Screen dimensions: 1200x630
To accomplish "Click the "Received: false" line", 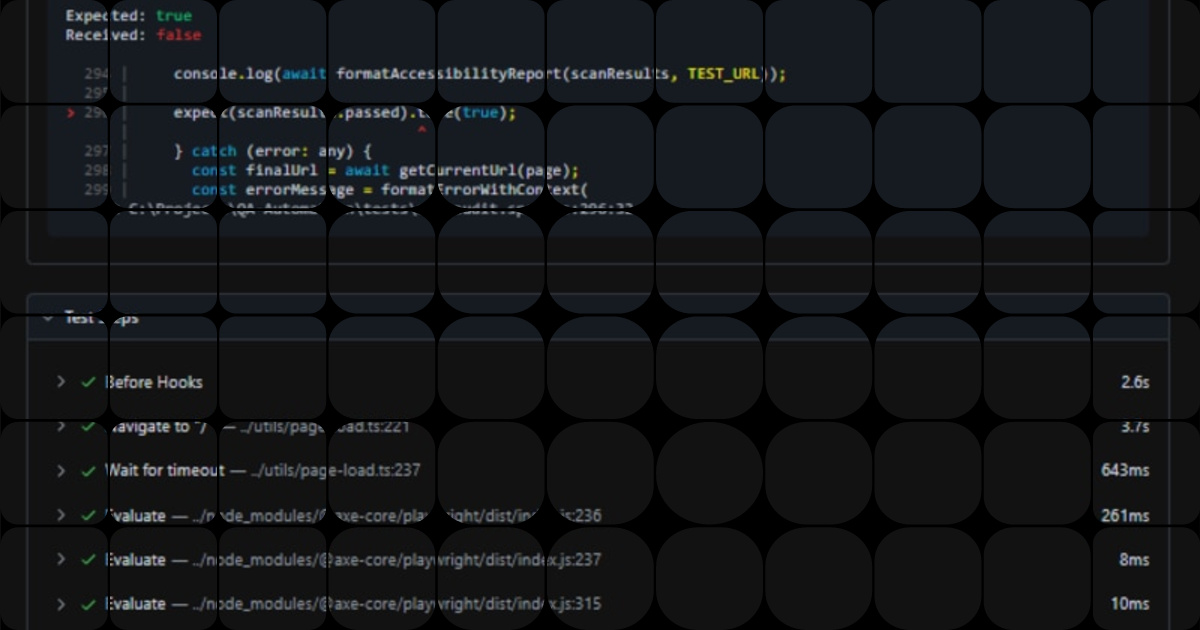I will (133, 35).
